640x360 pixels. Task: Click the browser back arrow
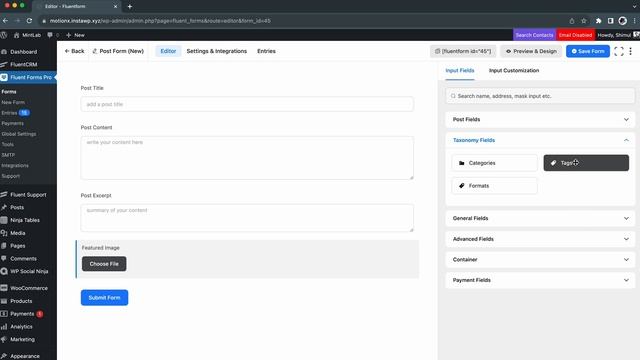point(5,20)
